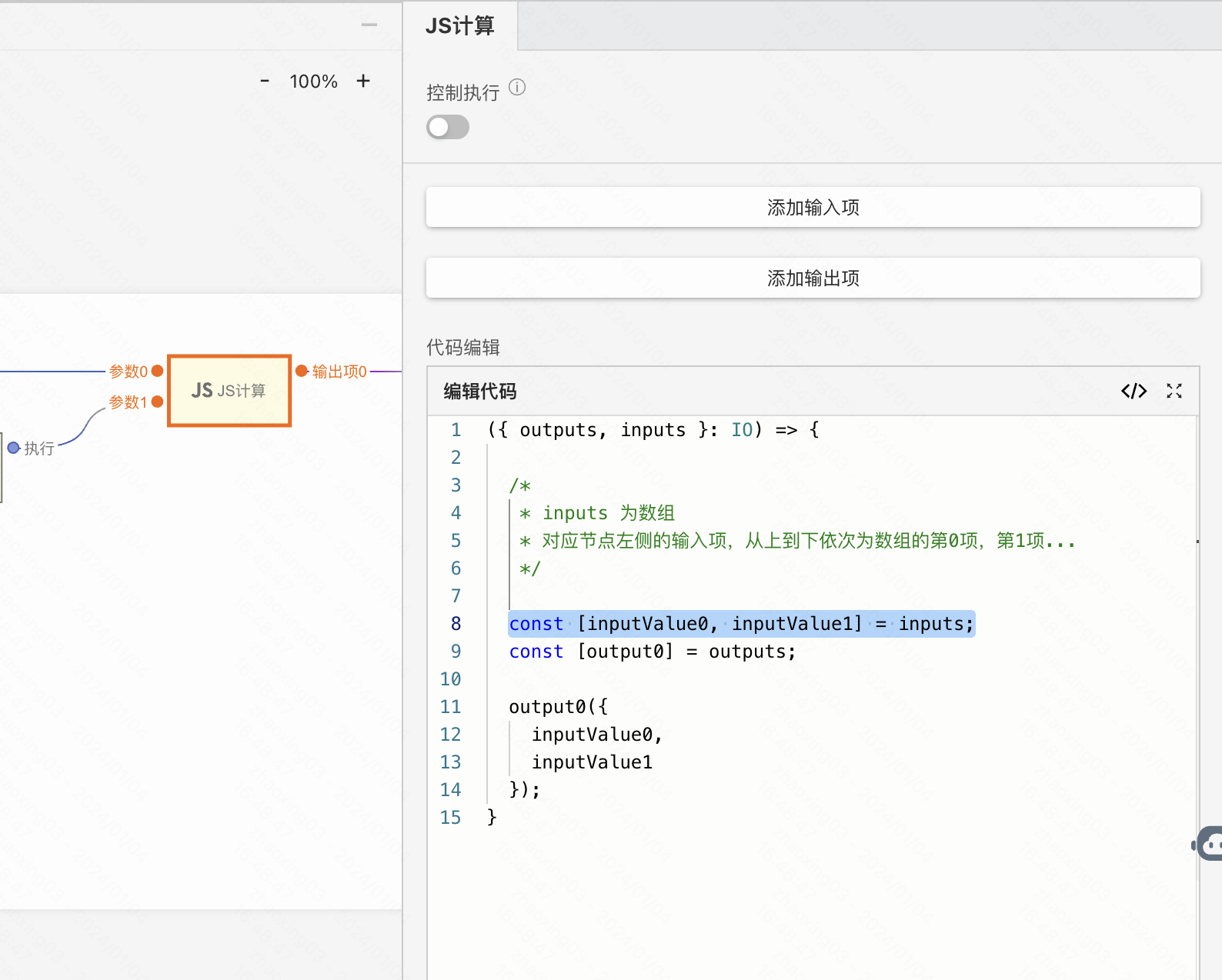Click line number 15 in the gutter
1222x980 pixels.
pos(451,818)
